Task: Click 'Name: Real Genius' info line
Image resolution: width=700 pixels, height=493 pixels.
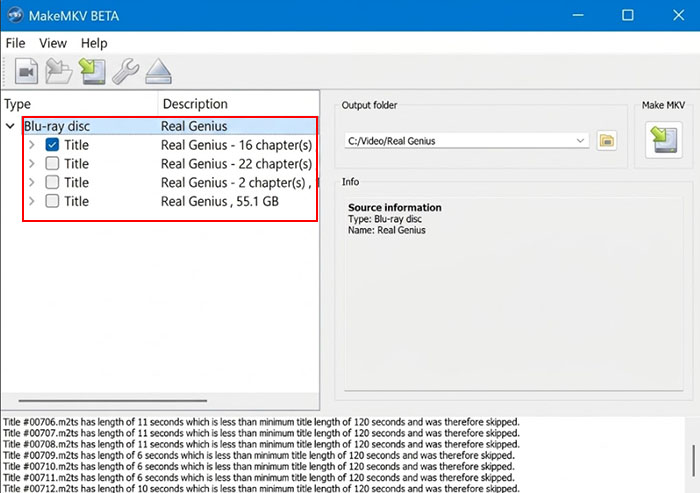Action: point(387,230)
